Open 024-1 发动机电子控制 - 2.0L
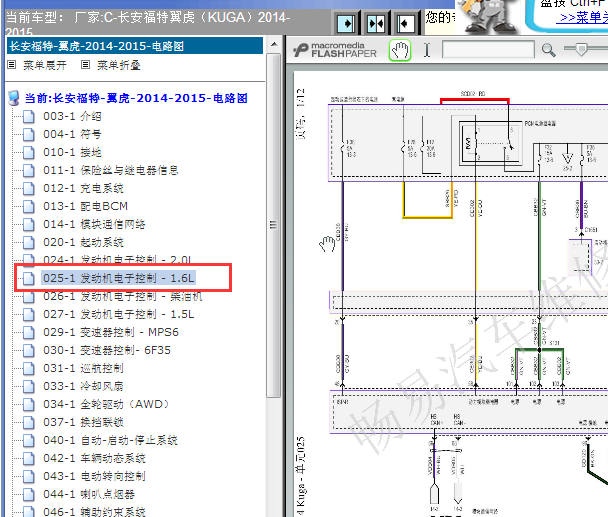Image resolution: width=608 pixels, height=517 pixels. click(x=117, y=259)
